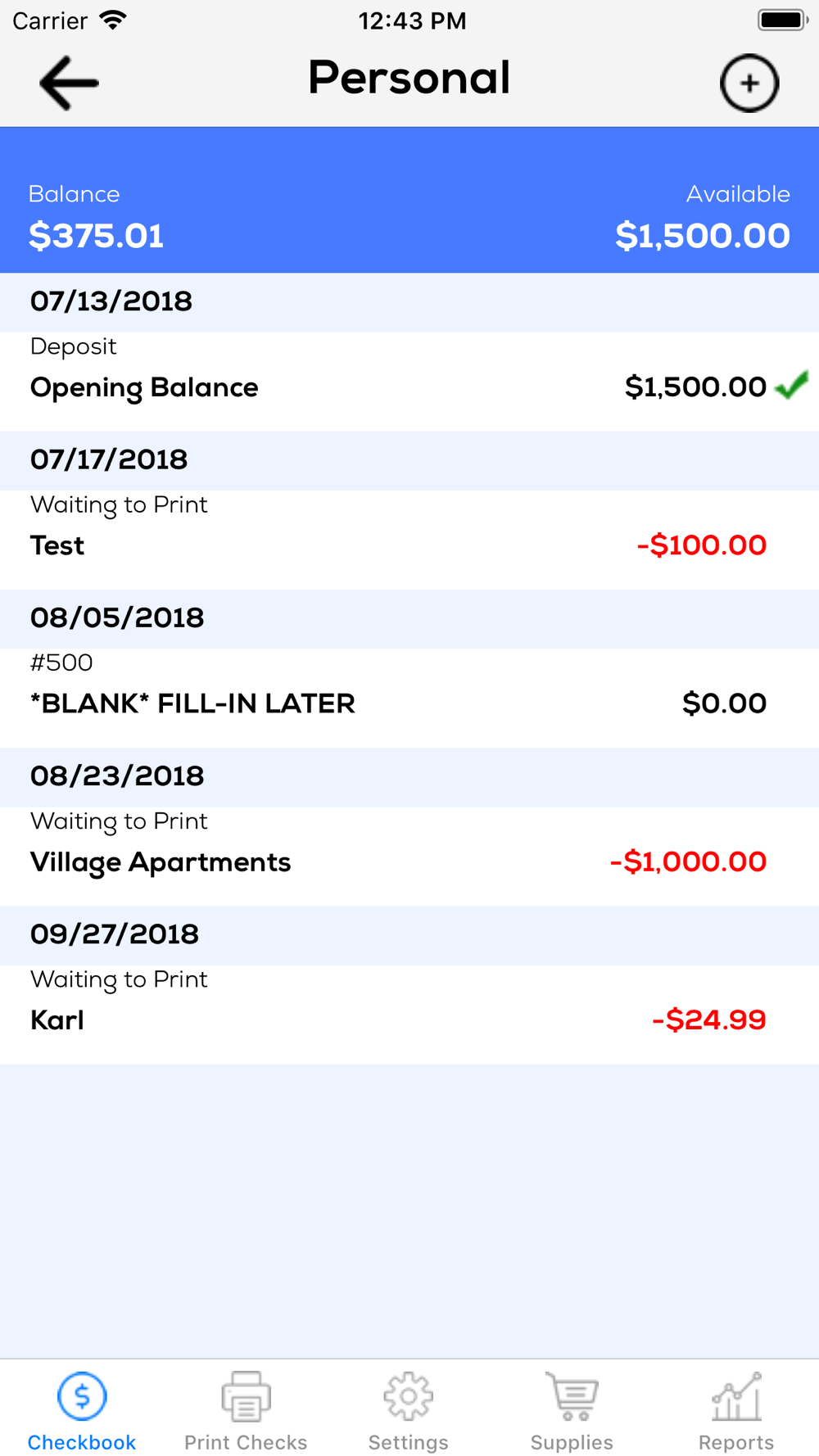Add a new transaction with plus icon
Viewport: 819px width, 1456px height.
click(x=749, y=83)
